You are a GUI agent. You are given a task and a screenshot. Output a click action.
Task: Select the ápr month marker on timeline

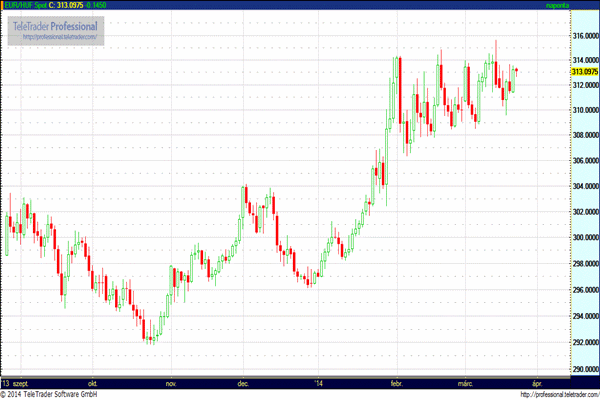(x=537, y=383)
